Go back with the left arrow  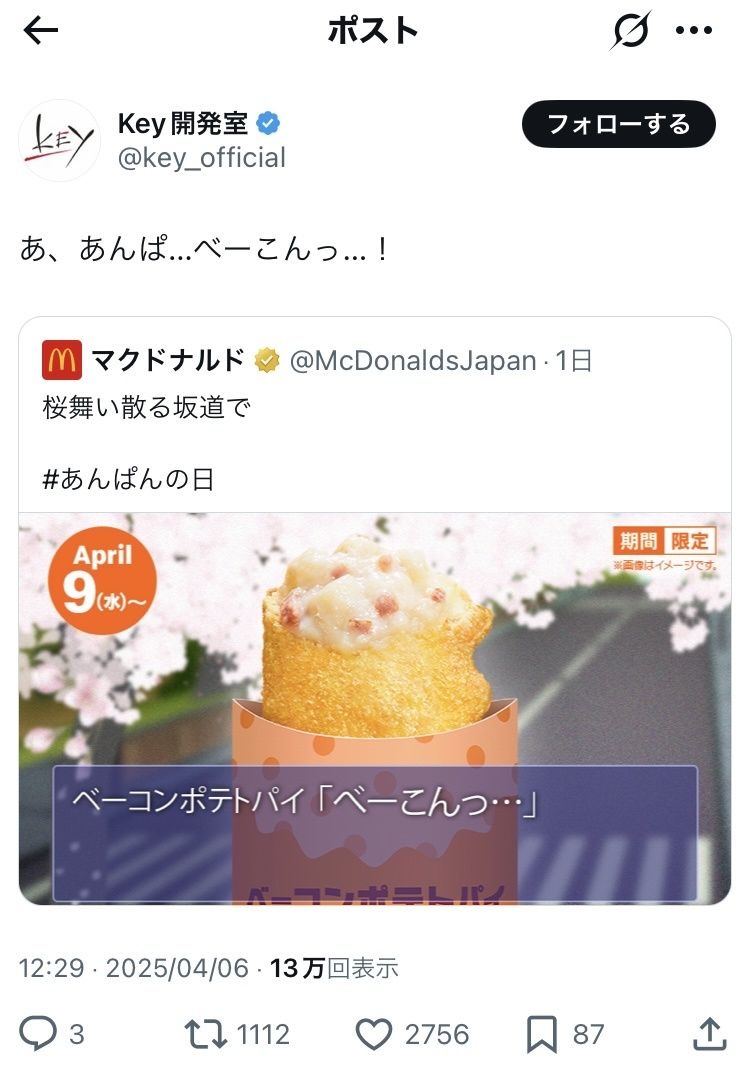pos(41,30)
